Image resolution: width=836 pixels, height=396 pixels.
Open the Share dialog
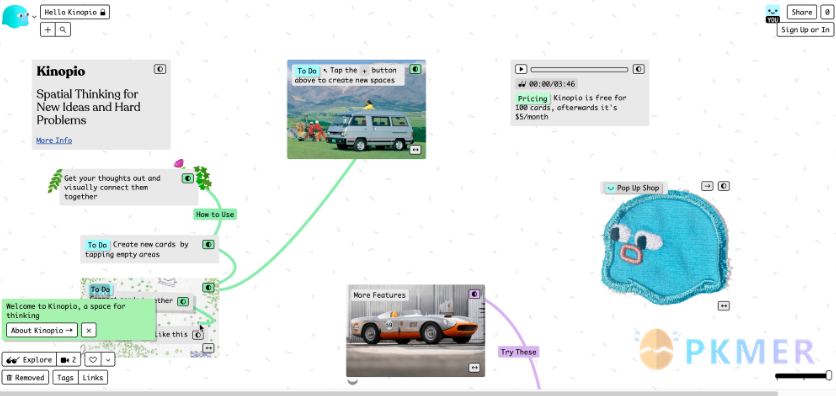801,12
